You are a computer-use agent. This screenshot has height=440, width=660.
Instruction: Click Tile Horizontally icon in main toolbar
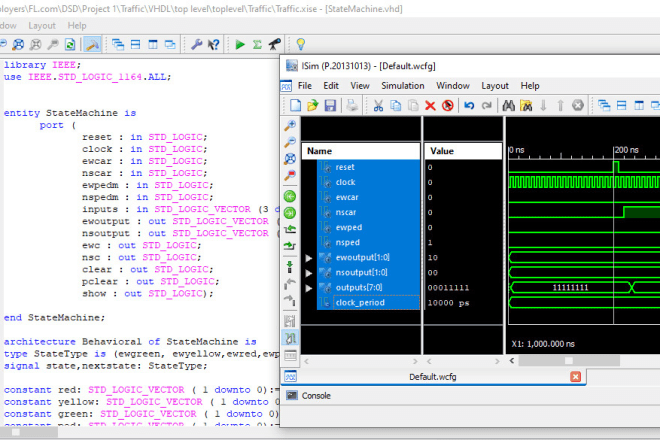[x=136, y=44]
